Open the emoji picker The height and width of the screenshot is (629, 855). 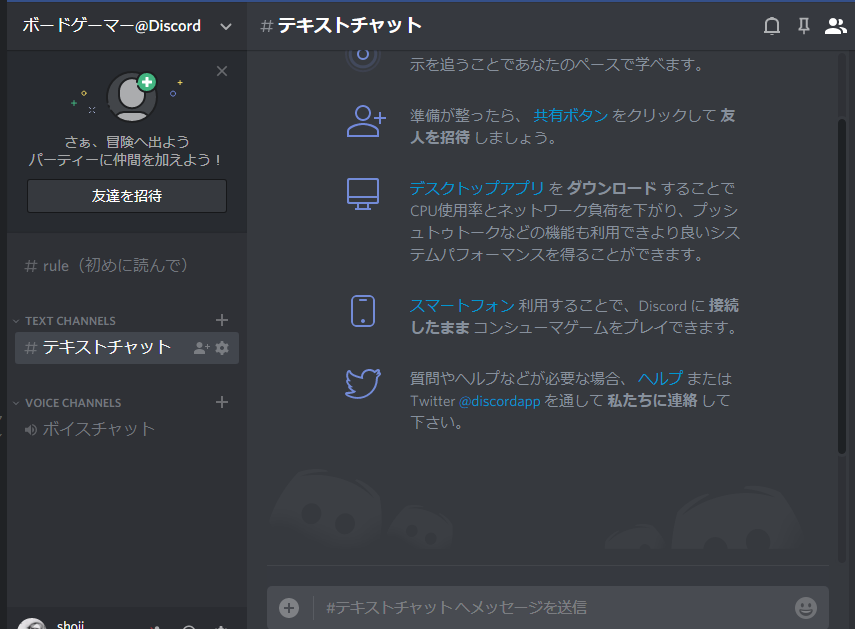point(806,608)
